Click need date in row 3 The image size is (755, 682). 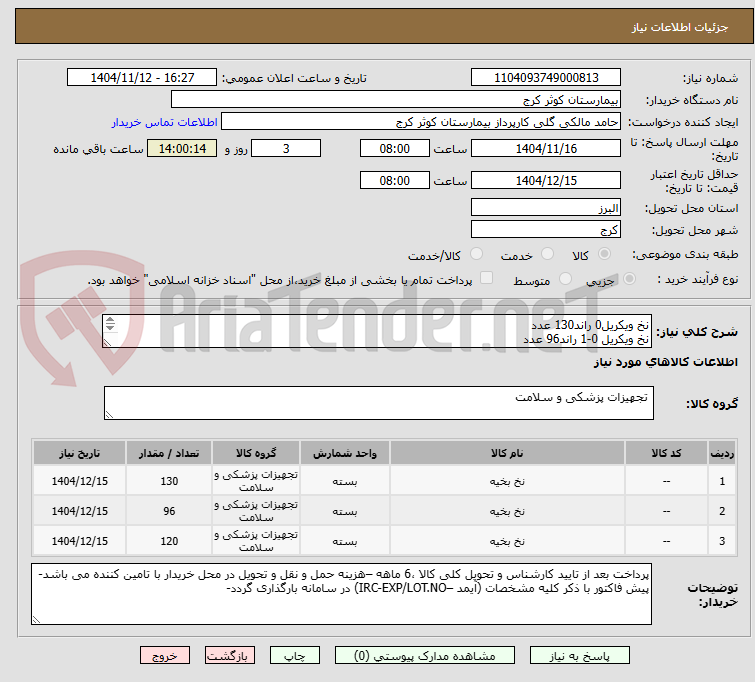point(79,541)
